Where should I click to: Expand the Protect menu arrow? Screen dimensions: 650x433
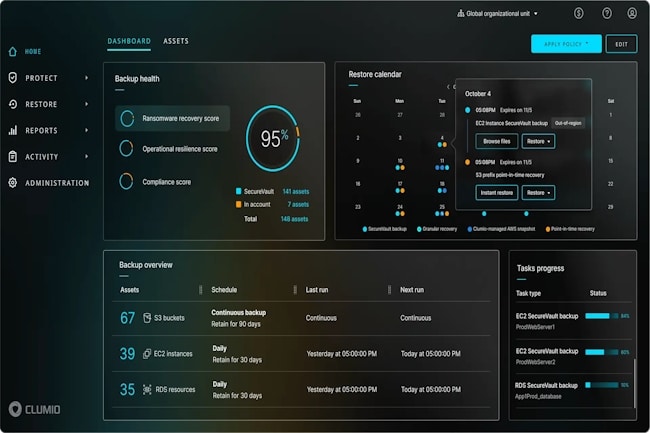(x=86, y=77)
